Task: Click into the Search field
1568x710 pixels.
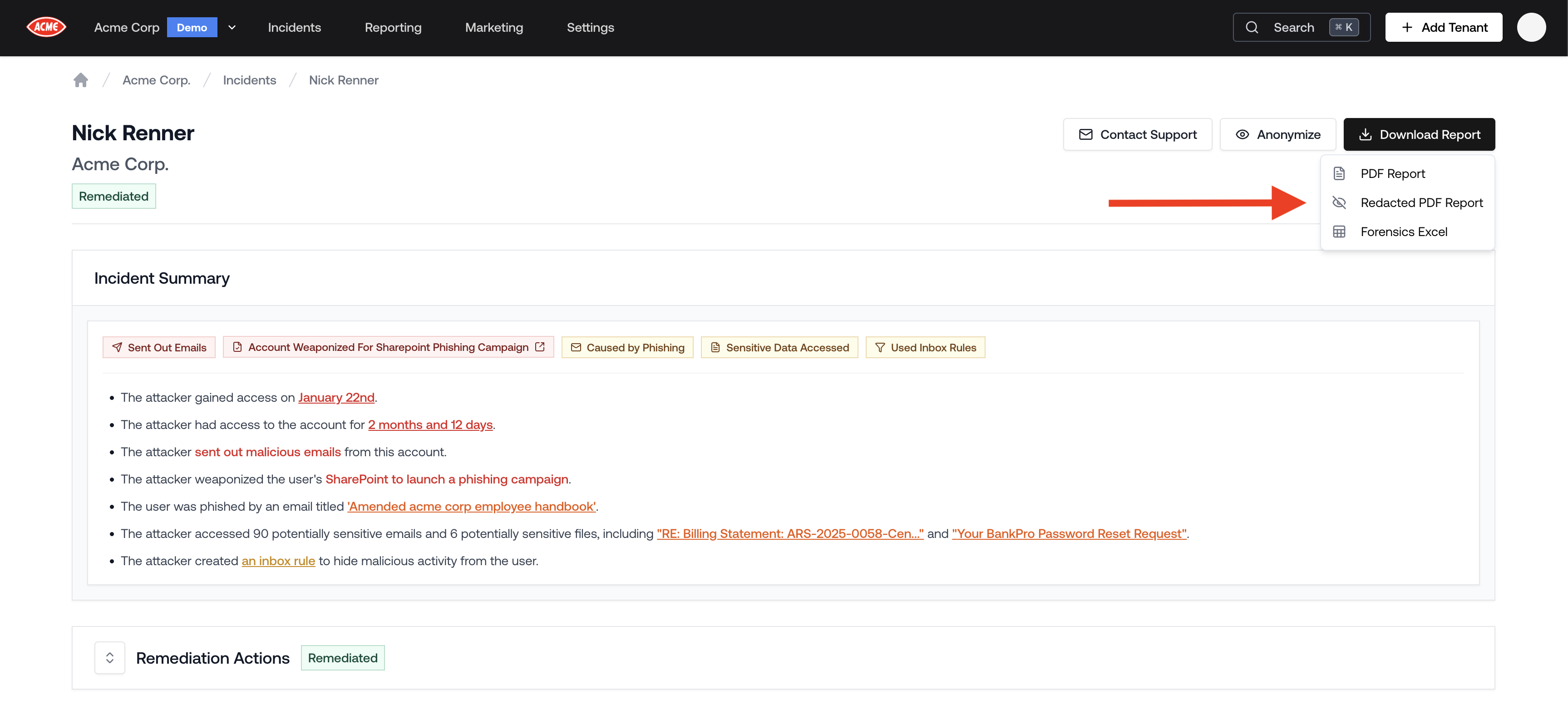Action: click(1293, 27)
